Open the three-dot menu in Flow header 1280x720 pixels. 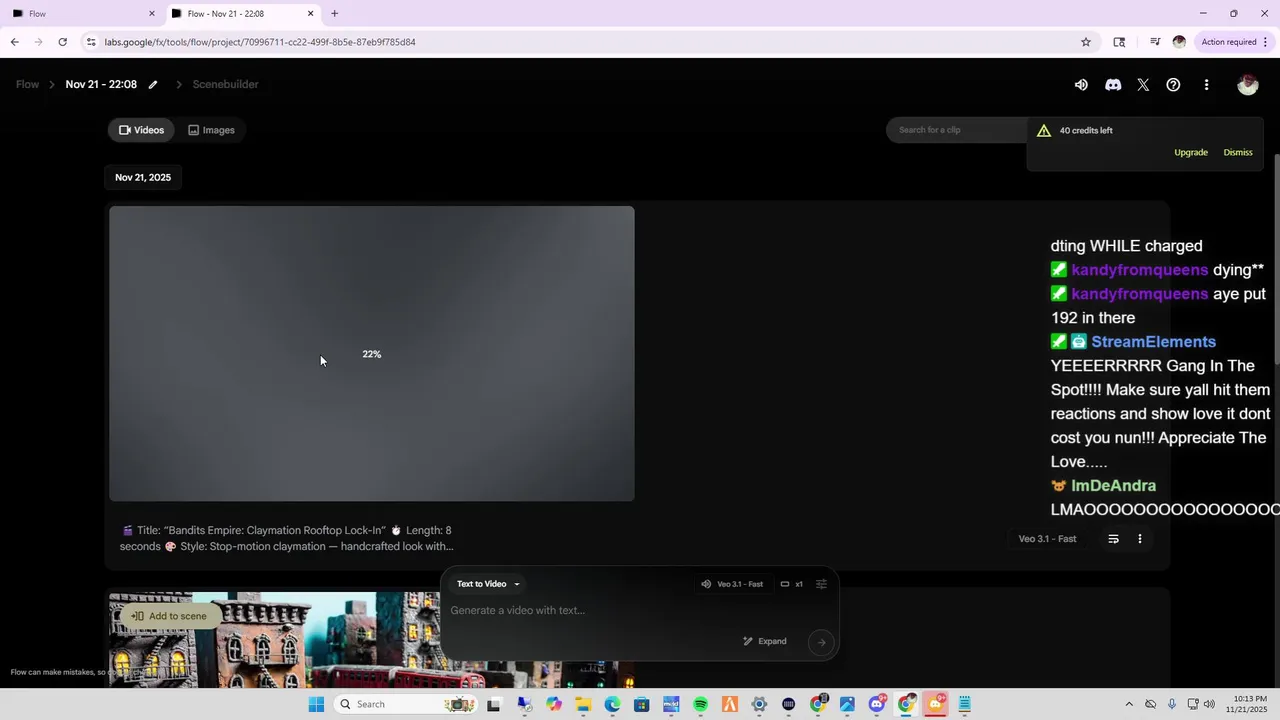(1206, 85)
